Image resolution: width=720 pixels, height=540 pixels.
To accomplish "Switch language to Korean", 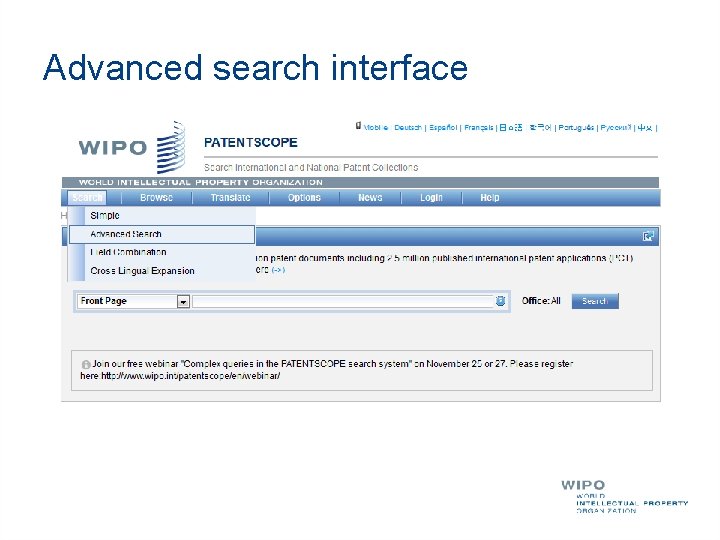I will pos(540,128).
